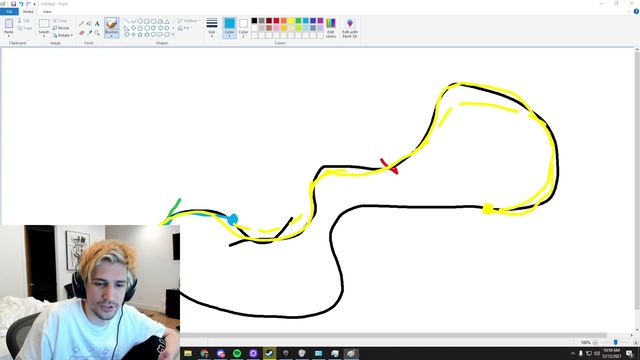Expand the Paste dropdown arrow
This screenshot has width=640, height=360.
click(x=9, y=36)
